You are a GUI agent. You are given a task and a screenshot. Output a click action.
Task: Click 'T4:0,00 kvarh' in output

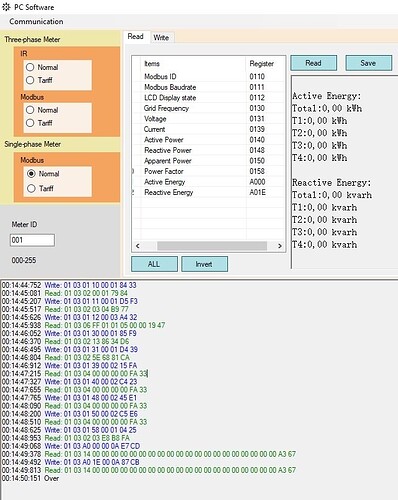[325, 245]
